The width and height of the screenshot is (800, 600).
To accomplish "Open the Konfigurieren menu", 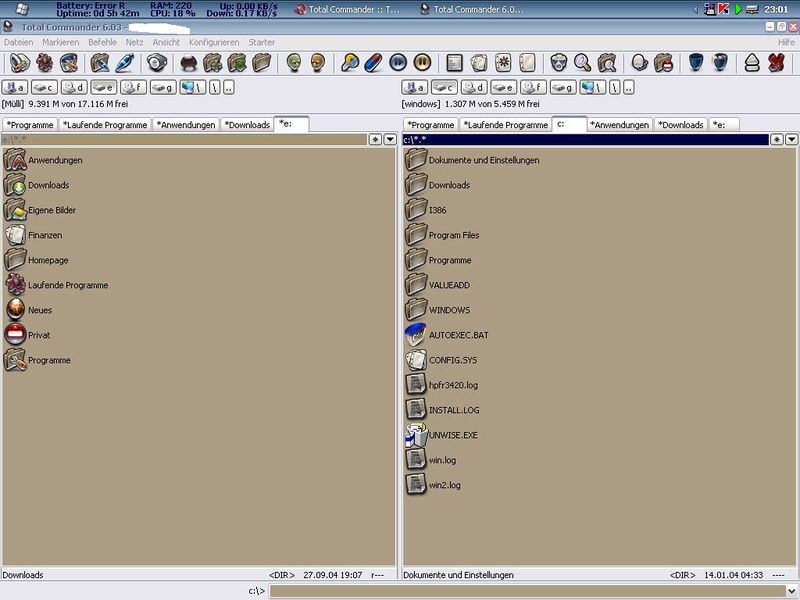I will pyautogui.click(x=214, y=42).
